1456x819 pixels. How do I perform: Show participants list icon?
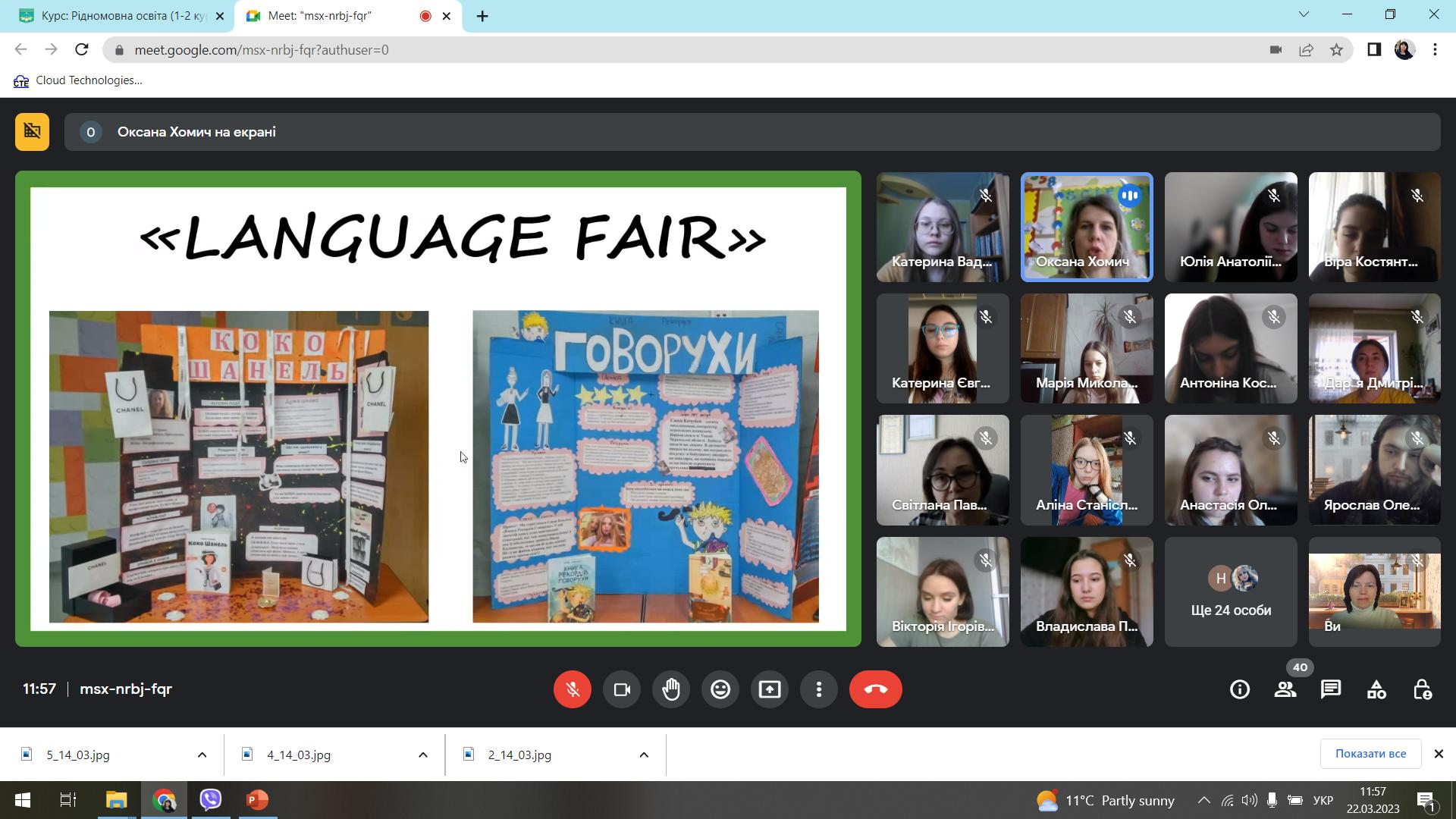point(1285,689)
